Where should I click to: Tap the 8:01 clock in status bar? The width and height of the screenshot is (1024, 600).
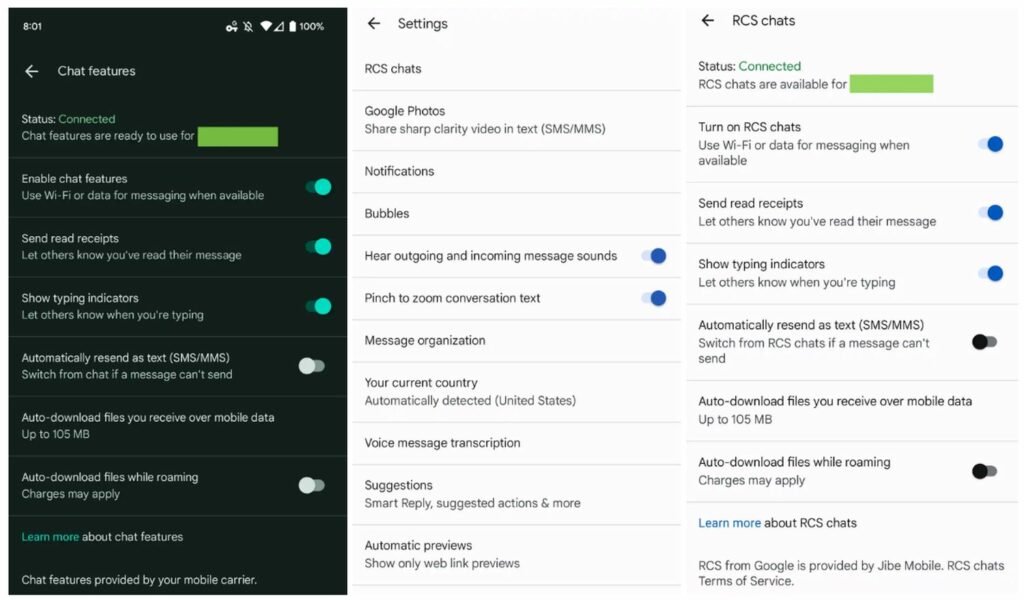[32, 26]
